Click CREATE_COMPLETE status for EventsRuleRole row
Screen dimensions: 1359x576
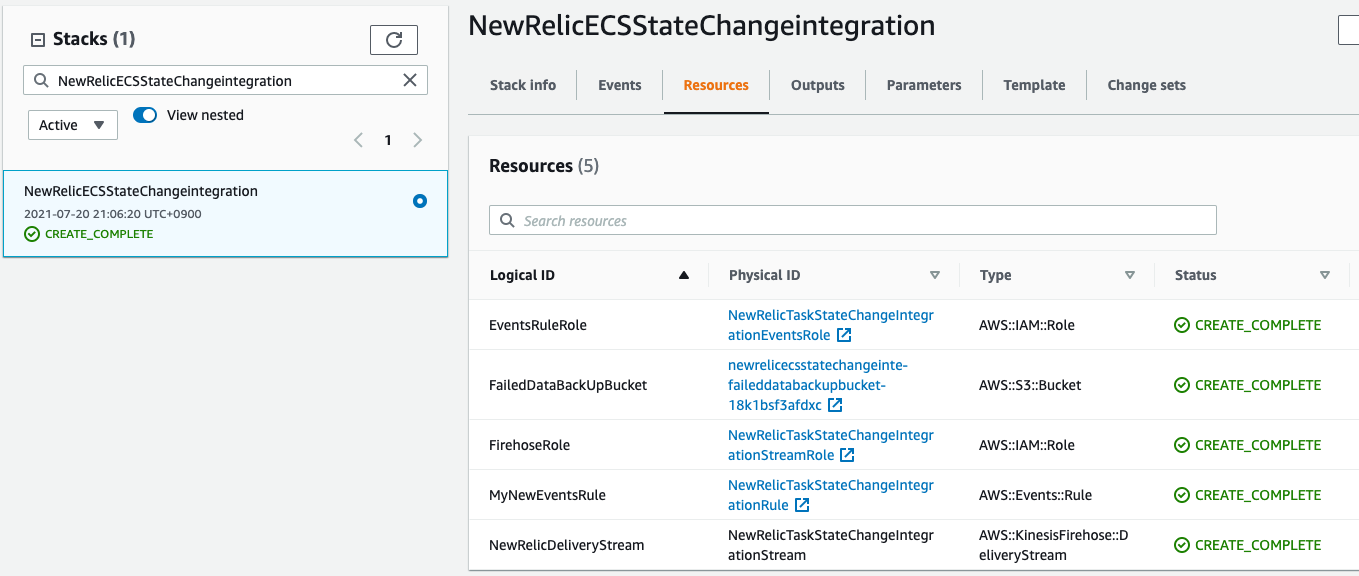pyautogui.click(x=1248, y=325)
